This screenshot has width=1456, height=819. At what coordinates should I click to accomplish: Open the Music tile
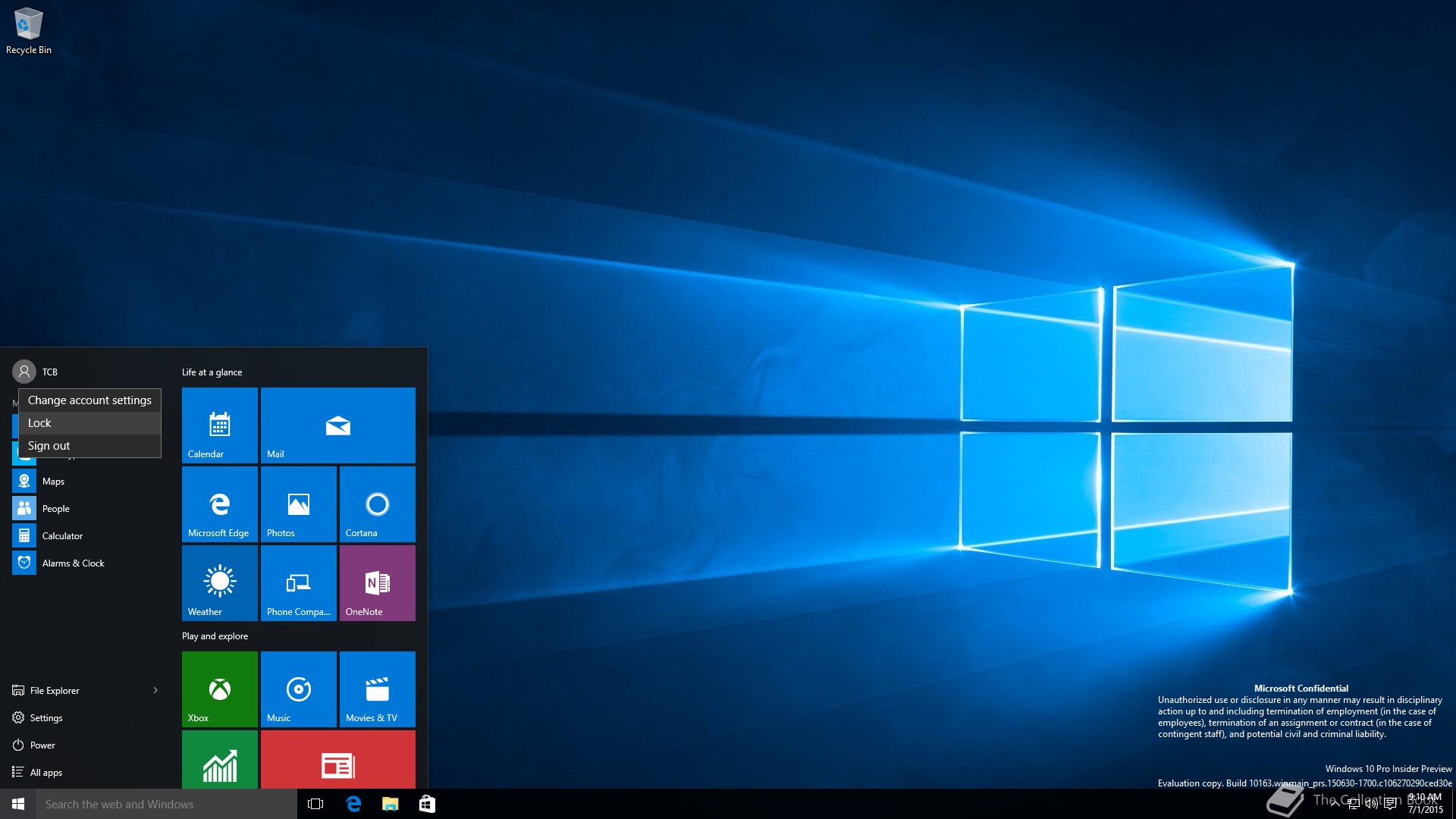coord(299,689)
